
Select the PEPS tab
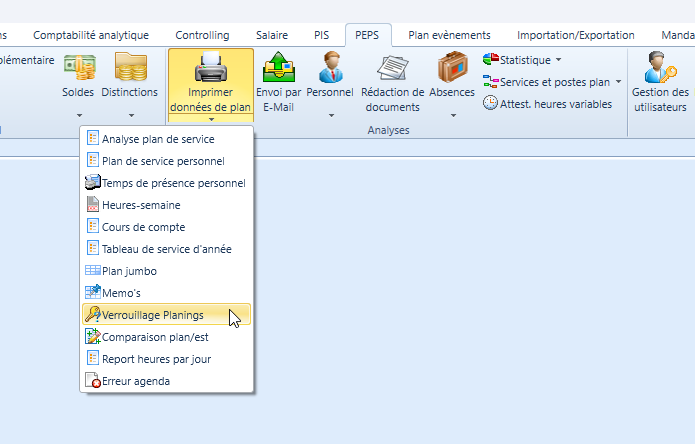coord(367,35)
